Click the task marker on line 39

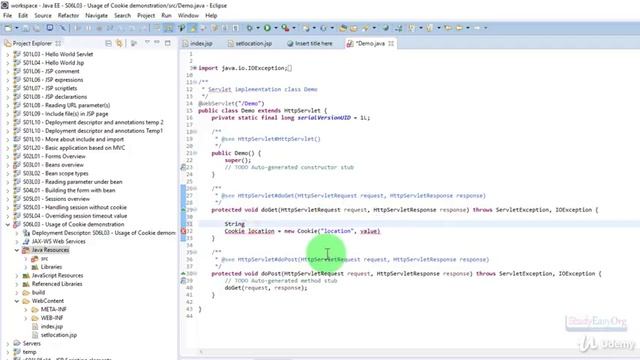pyautogui.click(x=183, y=281)
